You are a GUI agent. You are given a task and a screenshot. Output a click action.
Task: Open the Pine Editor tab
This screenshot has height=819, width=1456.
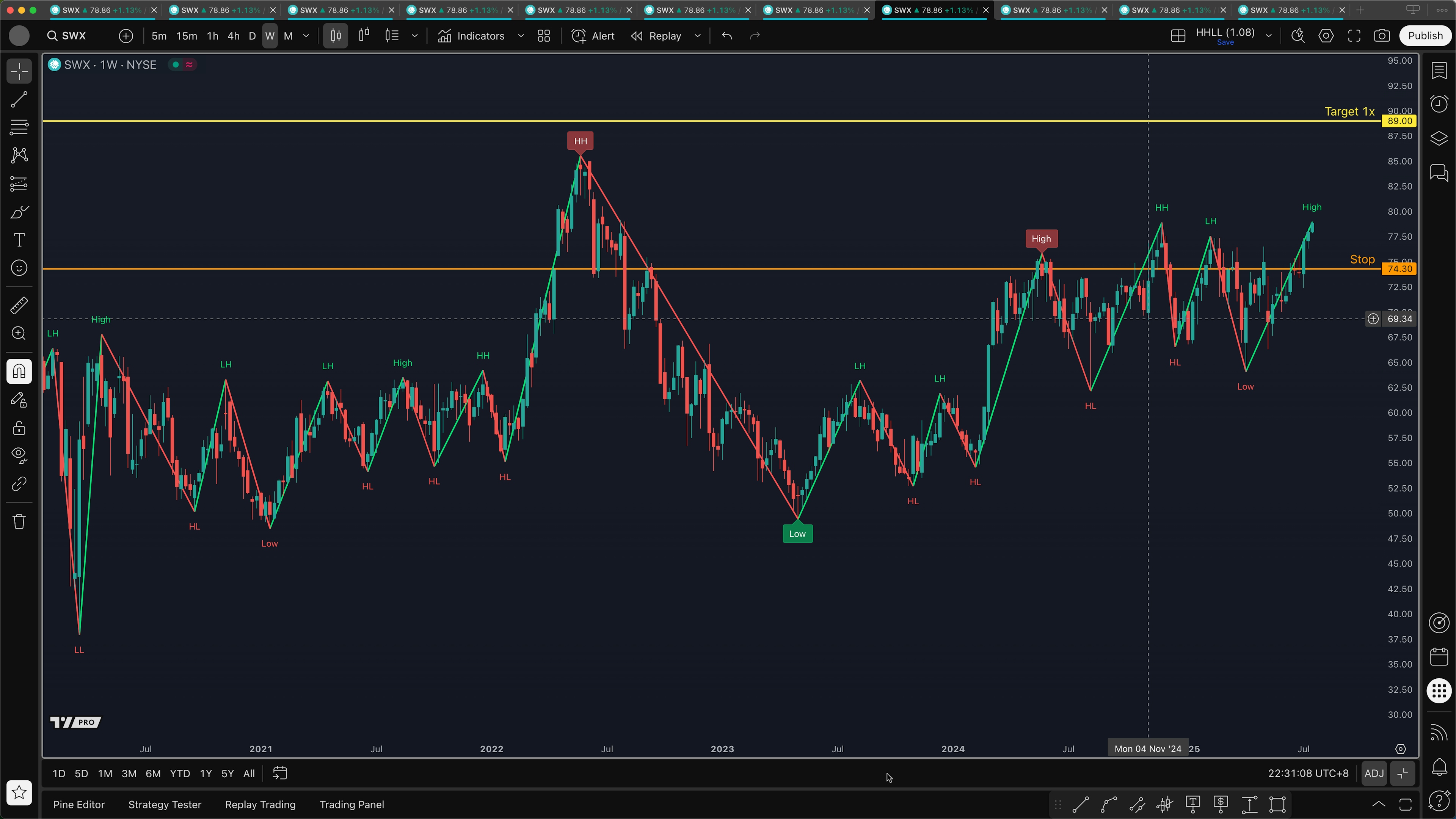pos(79,805)
